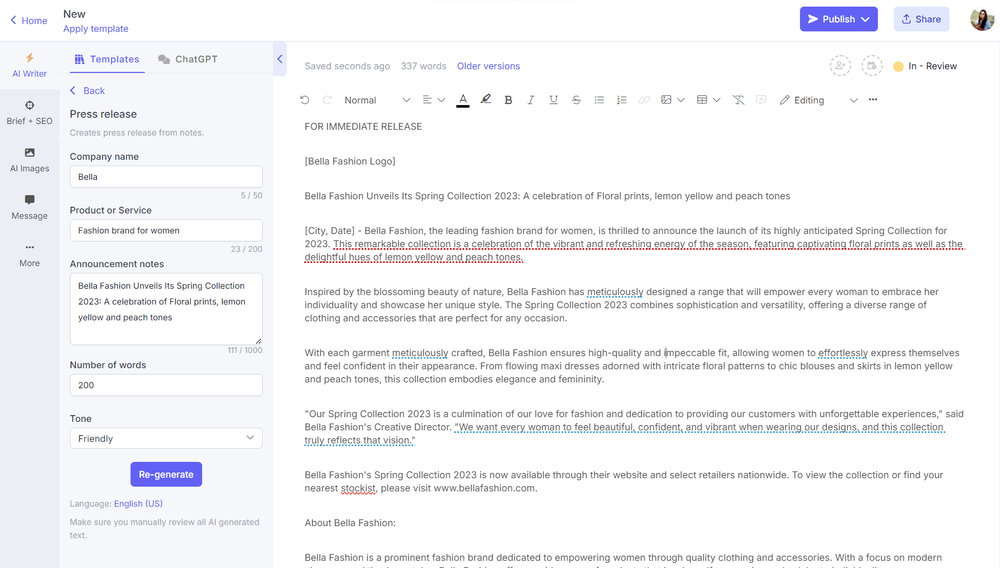Edit the Product or Service field
1000x568 pixels.
[x=166, y=230]
